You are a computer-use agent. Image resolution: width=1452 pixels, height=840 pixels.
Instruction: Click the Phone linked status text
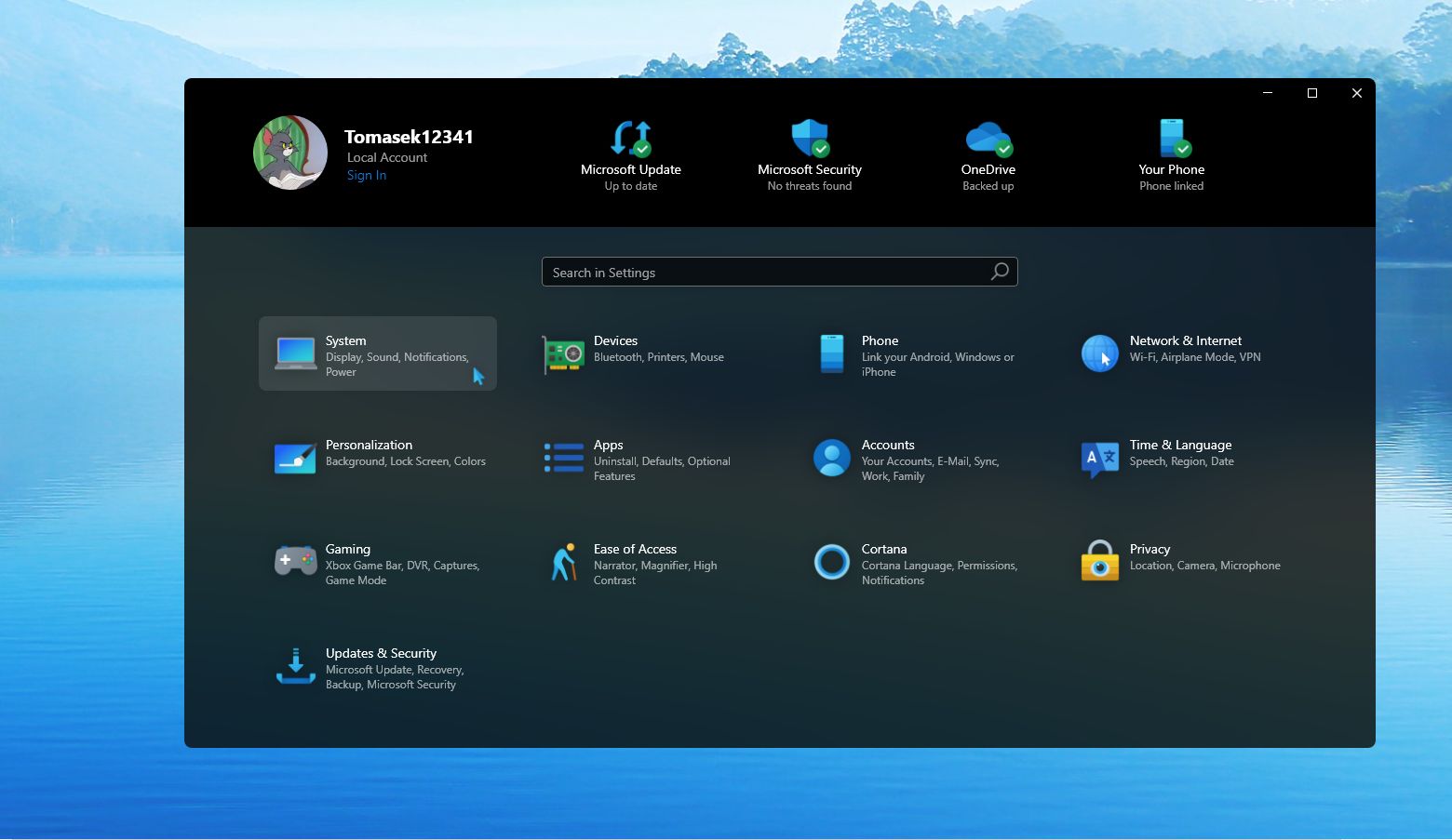[1172, 186]
